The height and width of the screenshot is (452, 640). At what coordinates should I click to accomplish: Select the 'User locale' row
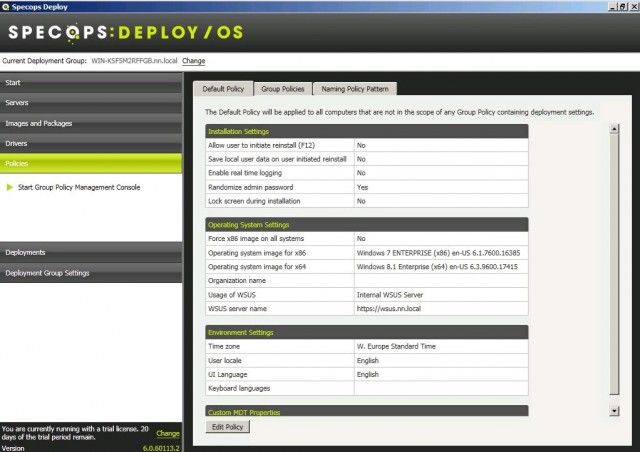click(367, 361)
